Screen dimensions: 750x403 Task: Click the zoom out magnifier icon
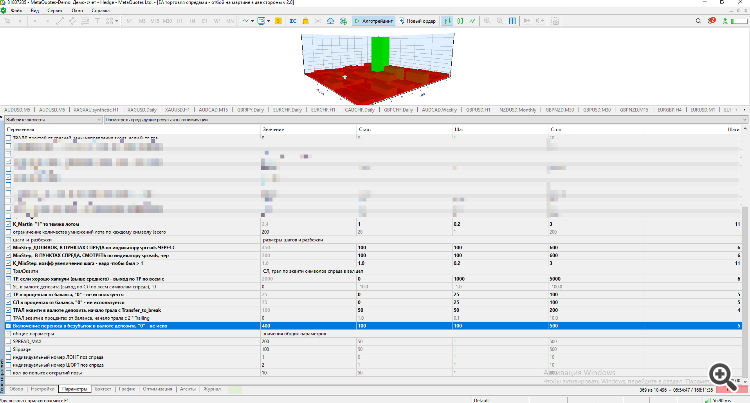pos(500,21)
